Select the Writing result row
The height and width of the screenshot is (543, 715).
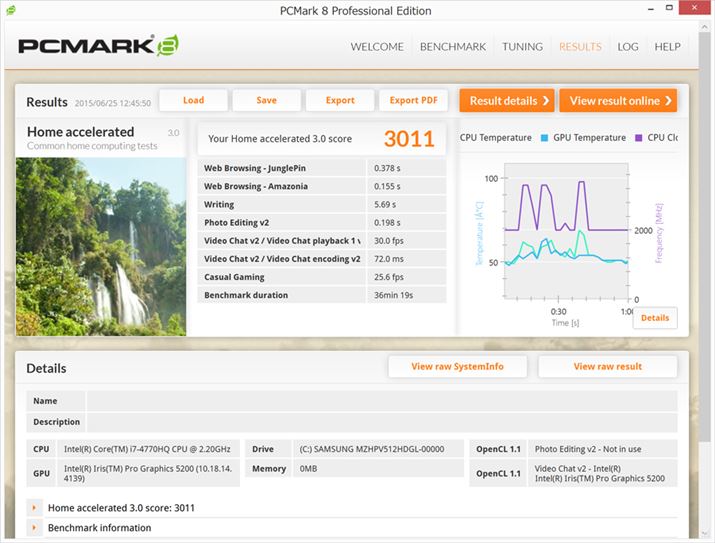point(322,204)
